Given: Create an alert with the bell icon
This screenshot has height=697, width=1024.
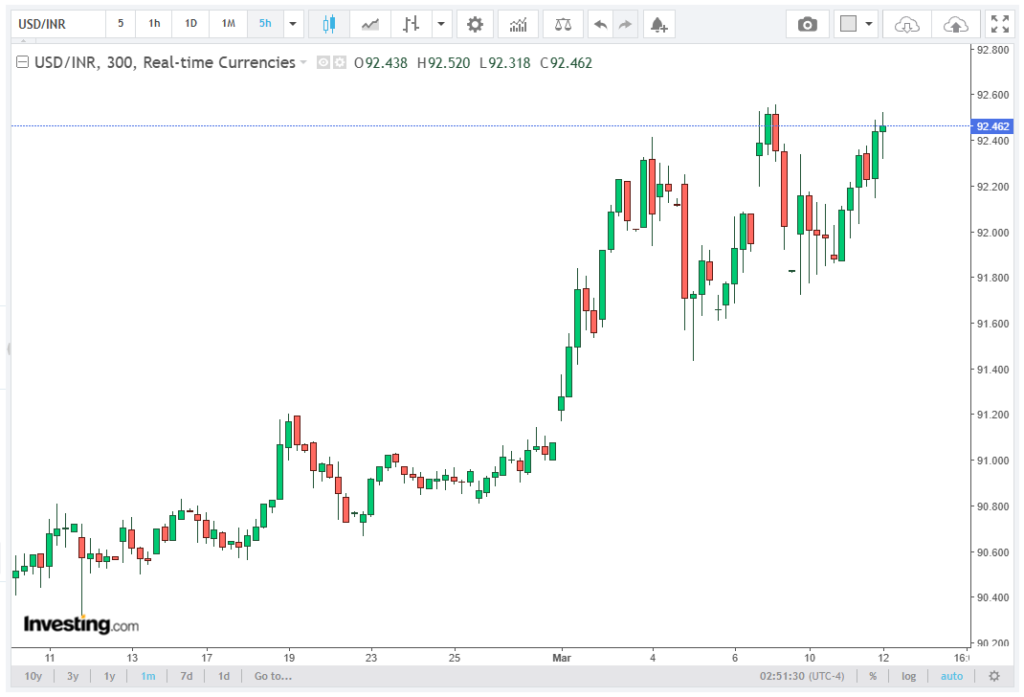Looking at the screenshot, I should [x=657, y=24].
